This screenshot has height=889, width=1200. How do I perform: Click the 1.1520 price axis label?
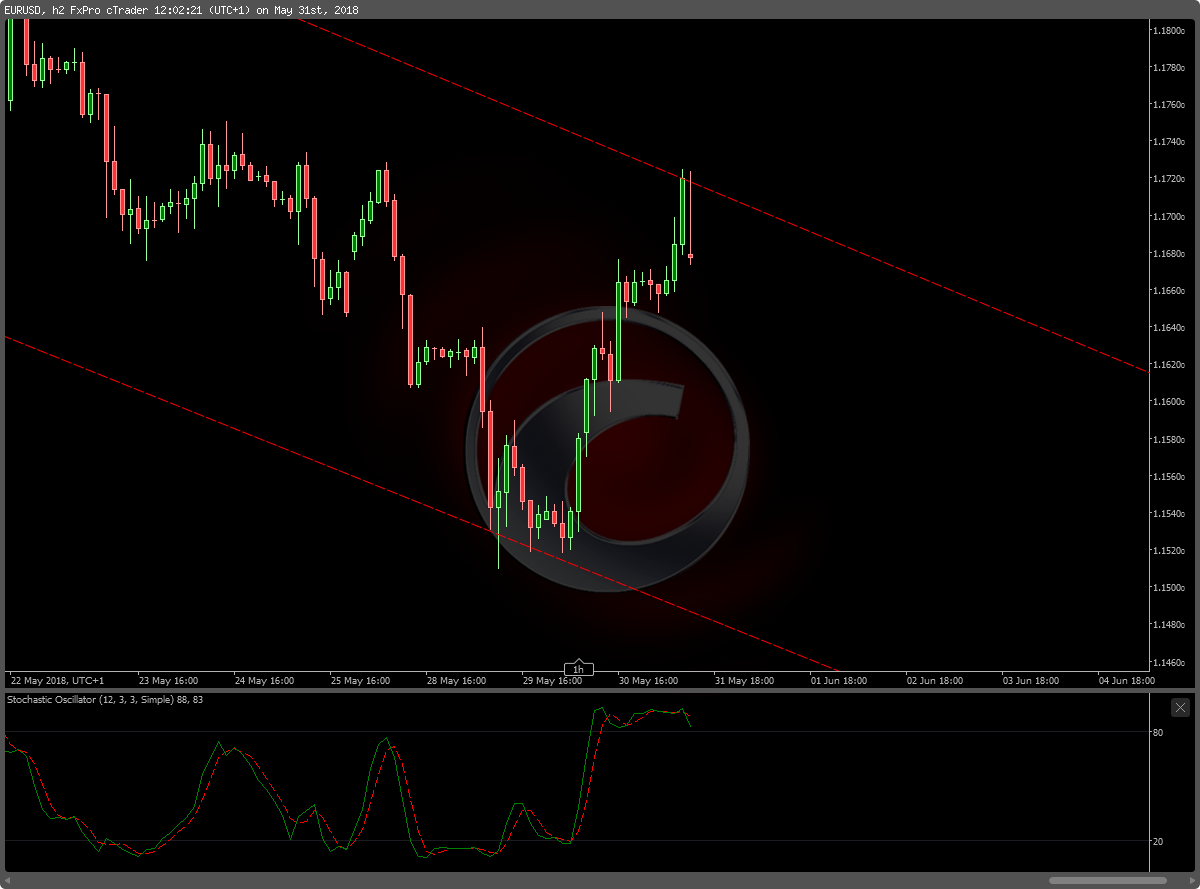[x=1168, y=551]
